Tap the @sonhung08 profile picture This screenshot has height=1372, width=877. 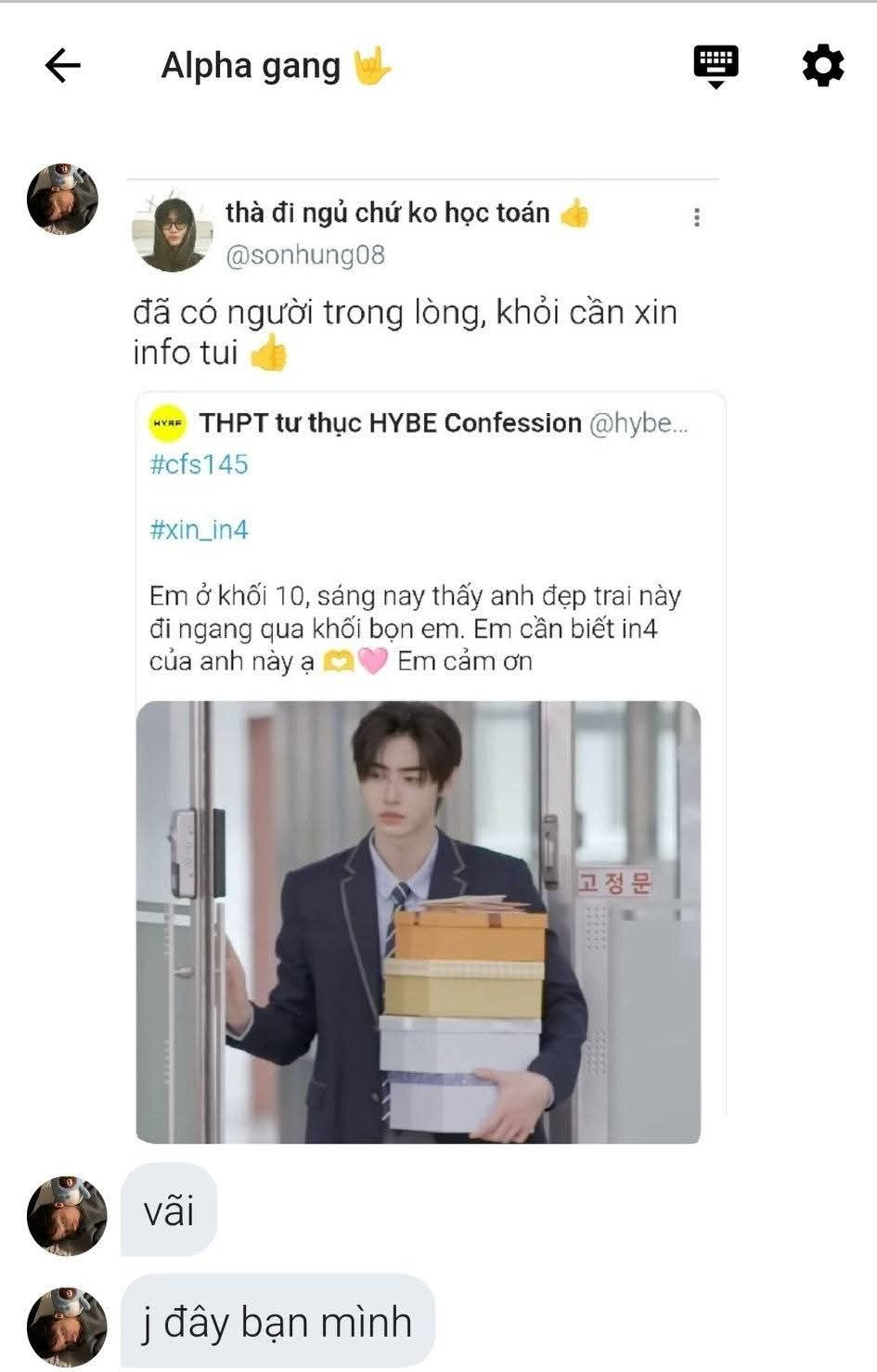172,233
